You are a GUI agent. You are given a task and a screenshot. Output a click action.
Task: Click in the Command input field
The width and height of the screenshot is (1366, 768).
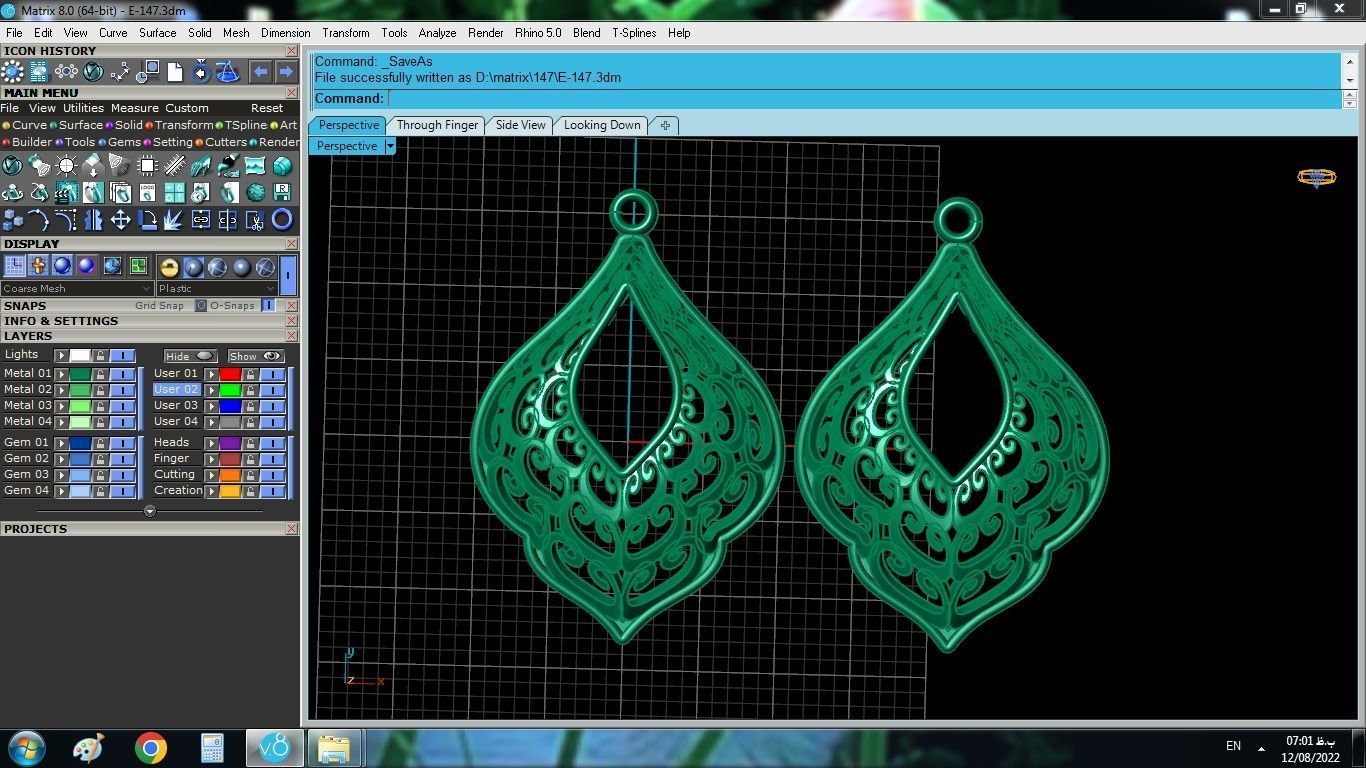(864, 98)
